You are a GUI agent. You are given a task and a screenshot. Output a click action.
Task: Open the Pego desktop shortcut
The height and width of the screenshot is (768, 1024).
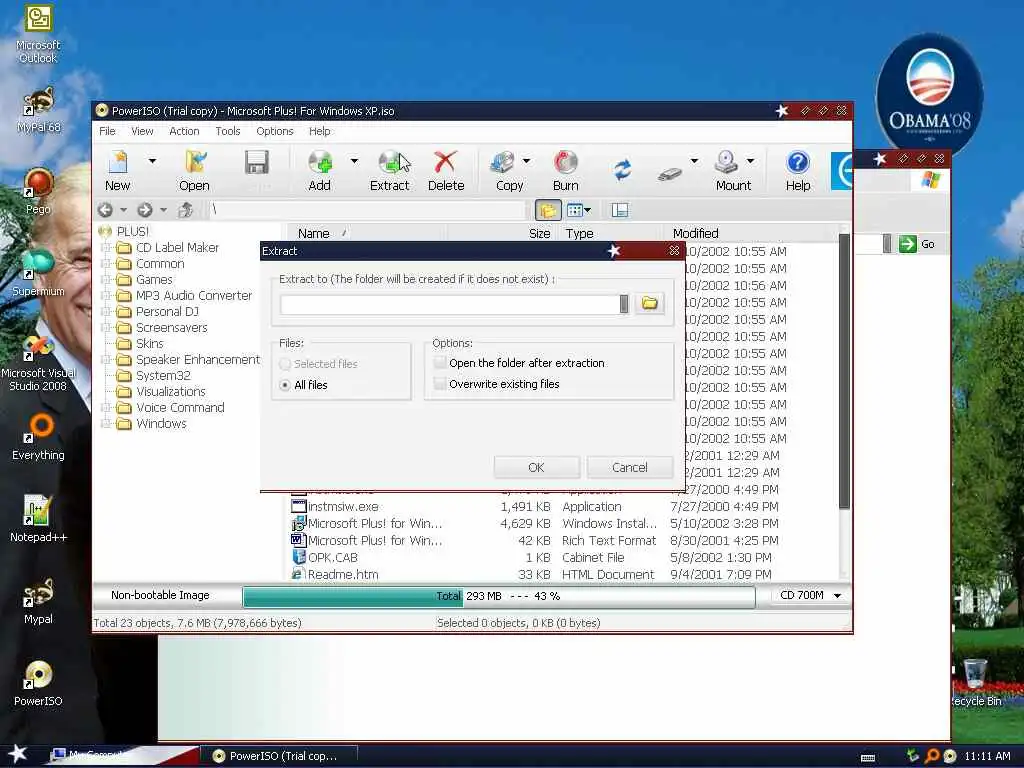[38, 191]
